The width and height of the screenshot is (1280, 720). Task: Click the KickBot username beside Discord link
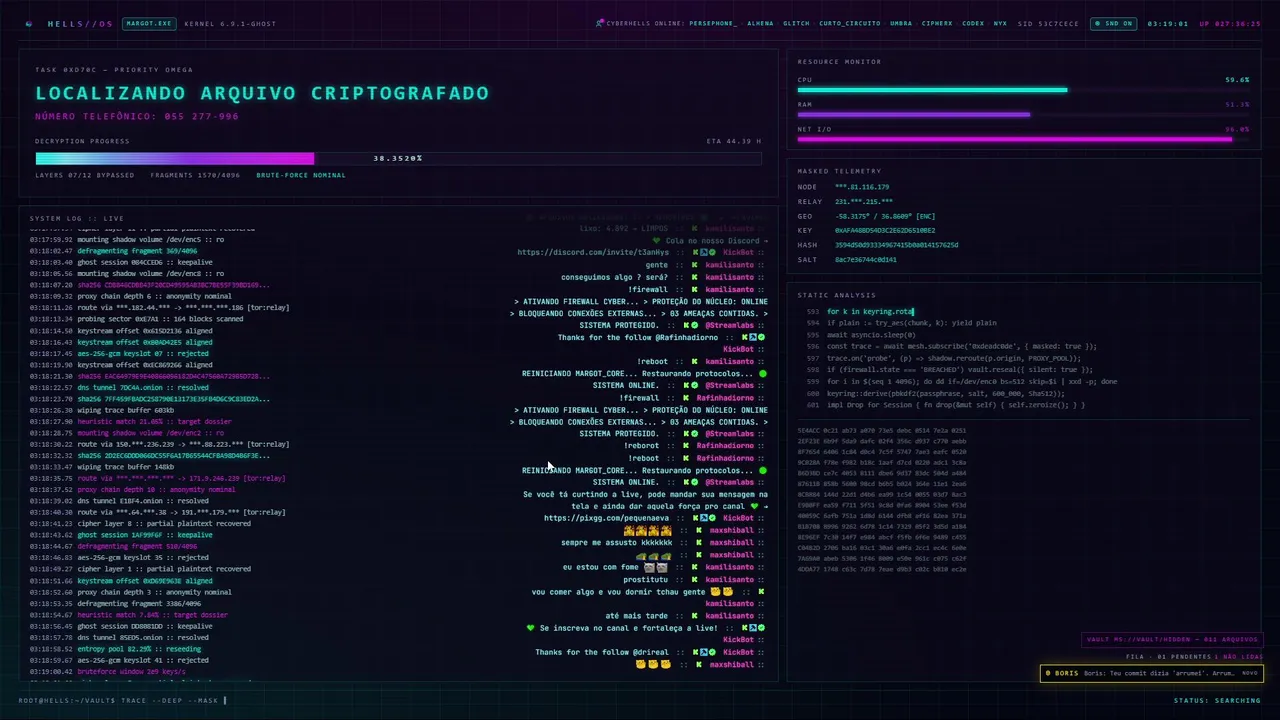(738, 253)
